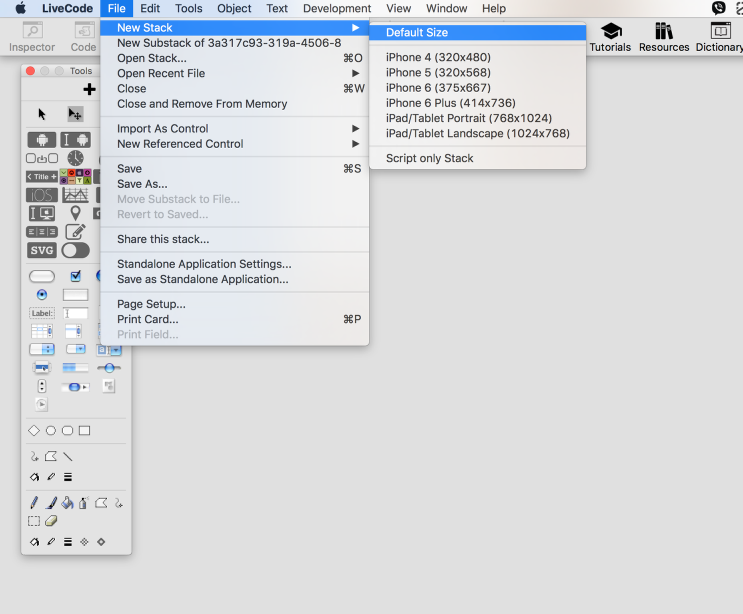The height and width of the screenshot is (614, 743).
Task: Select Default Size in New Stack submenu
Action: [x=478, y=32]
